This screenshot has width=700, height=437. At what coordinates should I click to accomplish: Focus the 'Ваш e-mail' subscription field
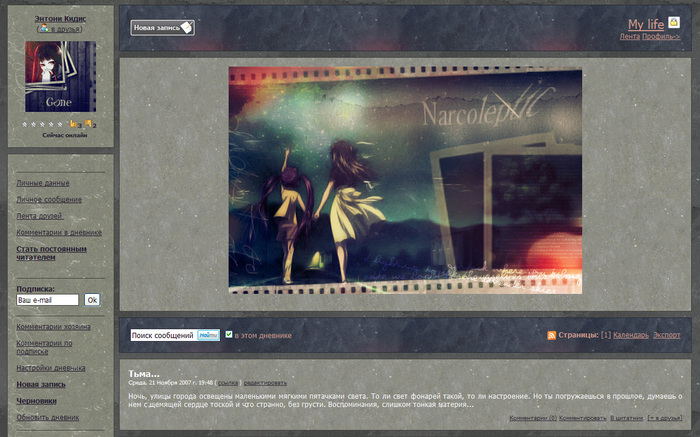pos(47,300)
